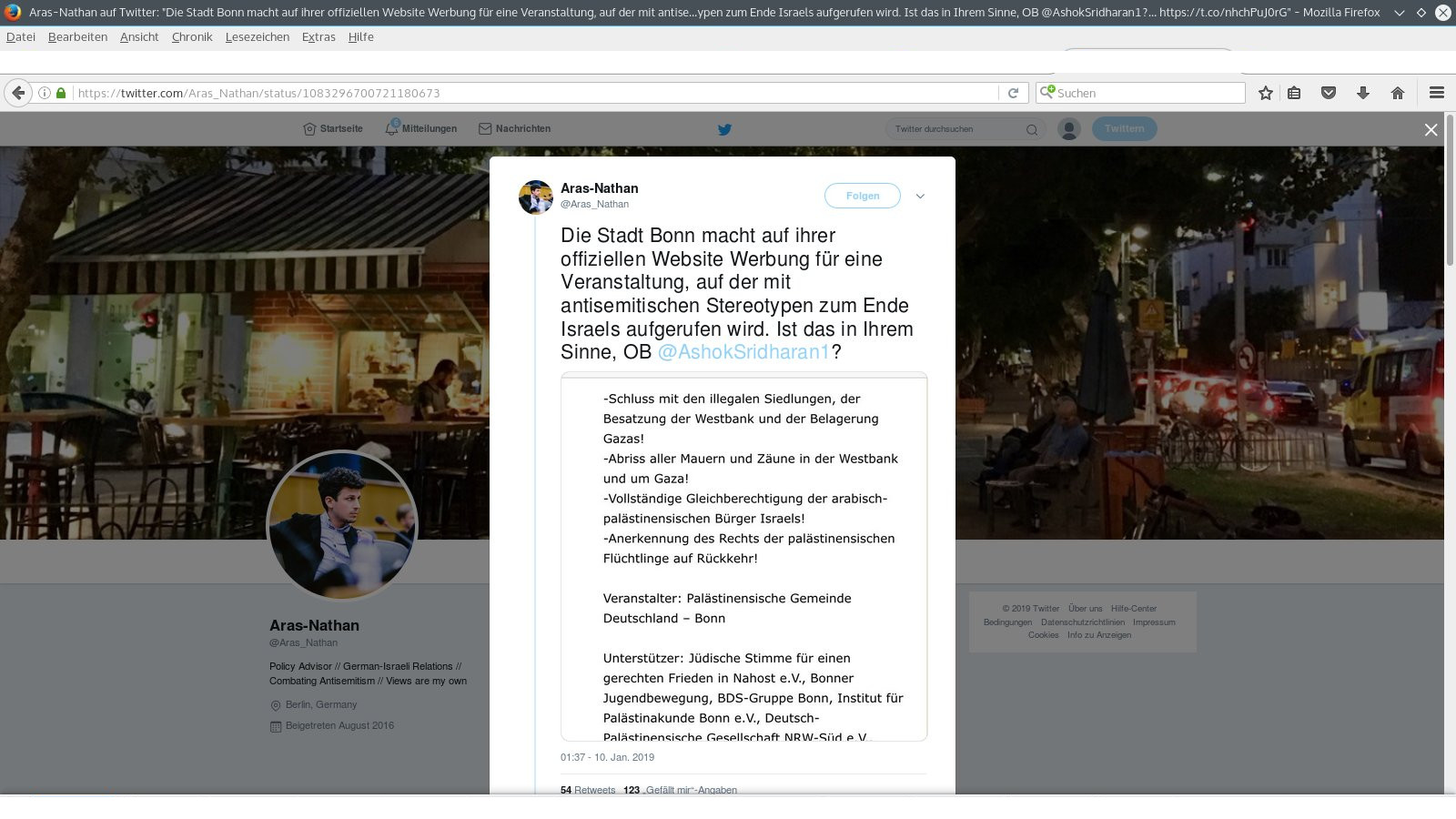Open the Lesezeichen menu

(258, 37)
